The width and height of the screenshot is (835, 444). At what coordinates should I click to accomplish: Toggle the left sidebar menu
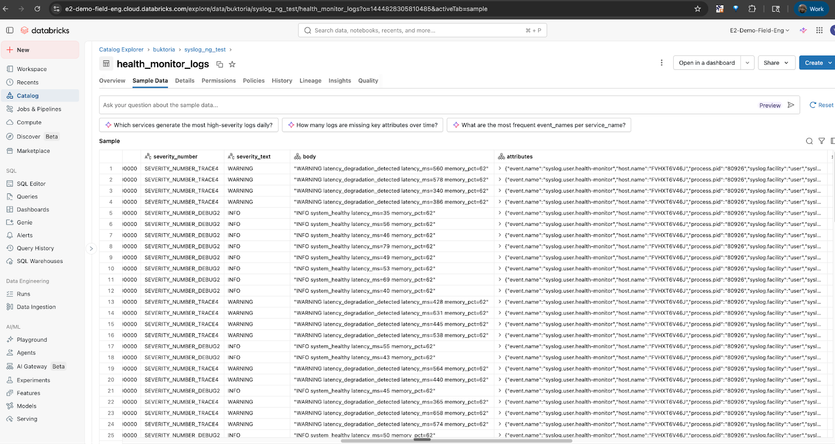(x=10, y=30)
